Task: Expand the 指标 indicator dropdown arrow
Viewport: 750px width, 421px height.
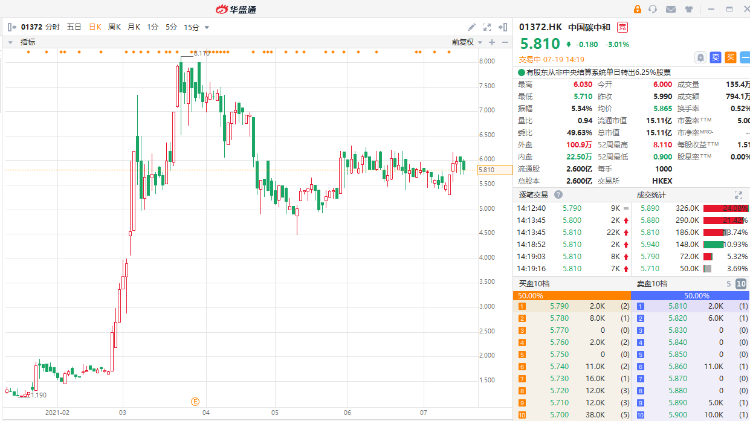Action: pyautogui.click(x=10, y=43)
